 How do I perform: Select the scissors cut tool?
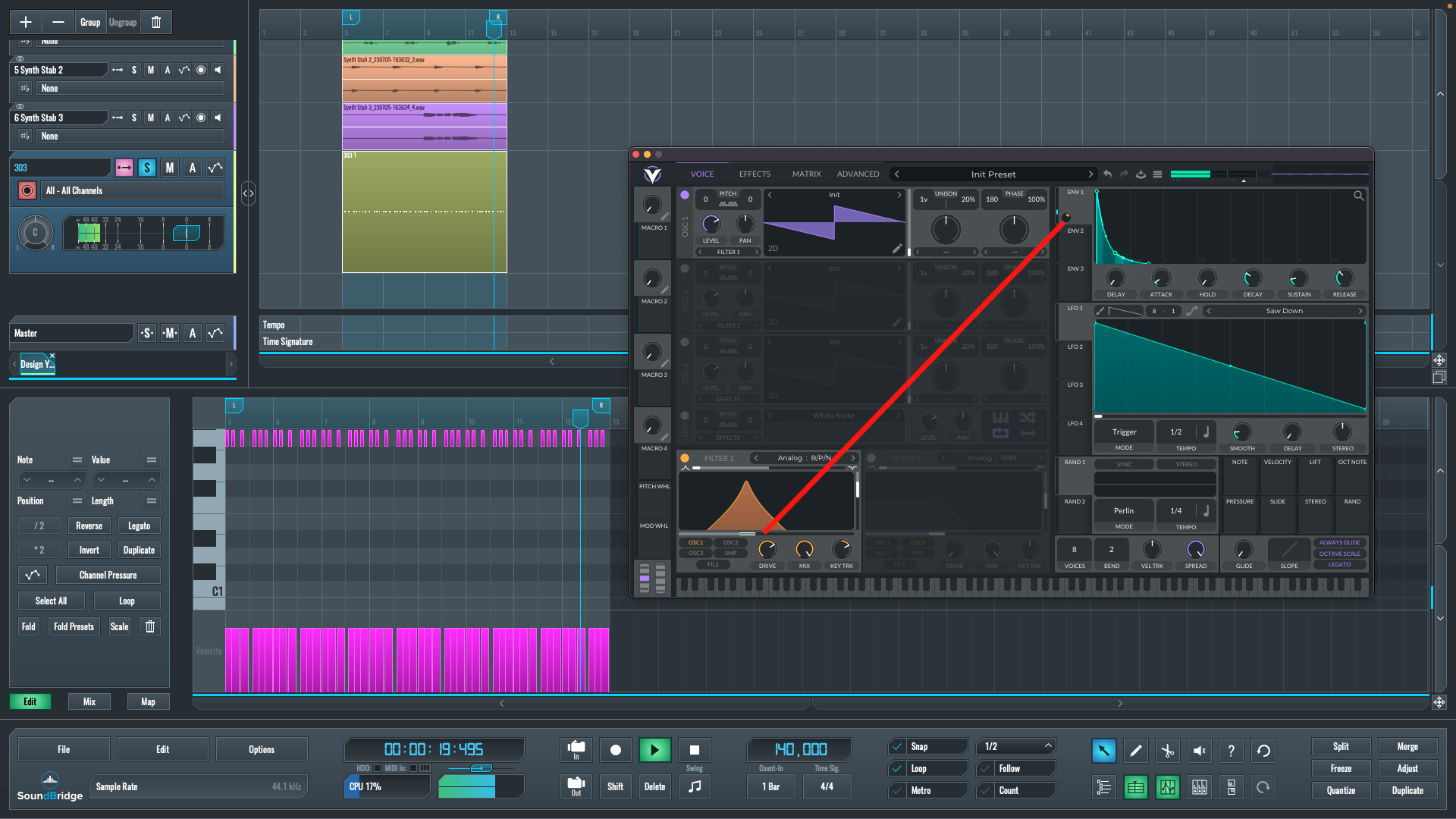pyautogui.click(x=1167, y=751)
